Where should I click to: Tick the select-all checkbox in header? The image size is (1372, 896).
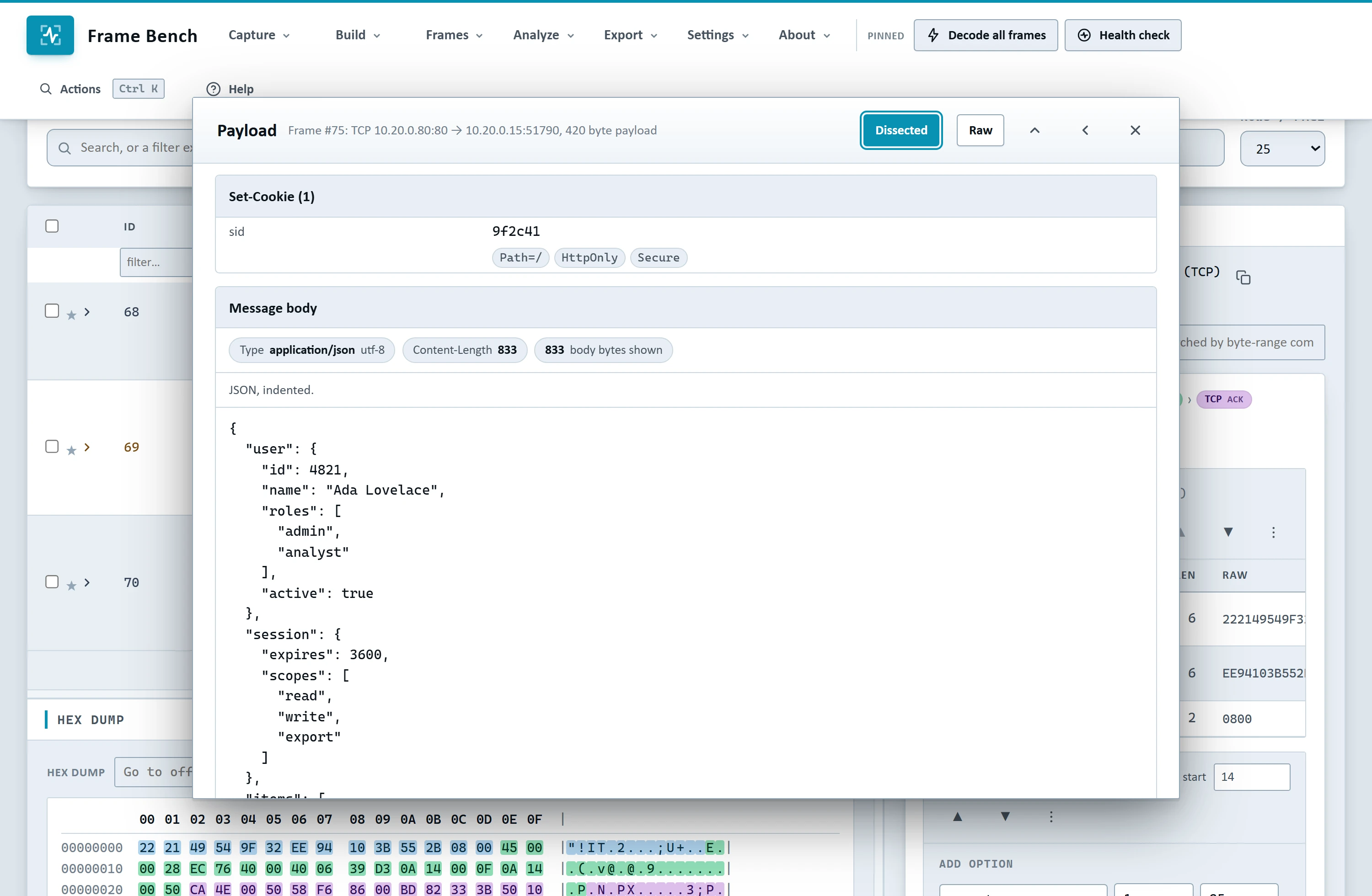[52, 226]
